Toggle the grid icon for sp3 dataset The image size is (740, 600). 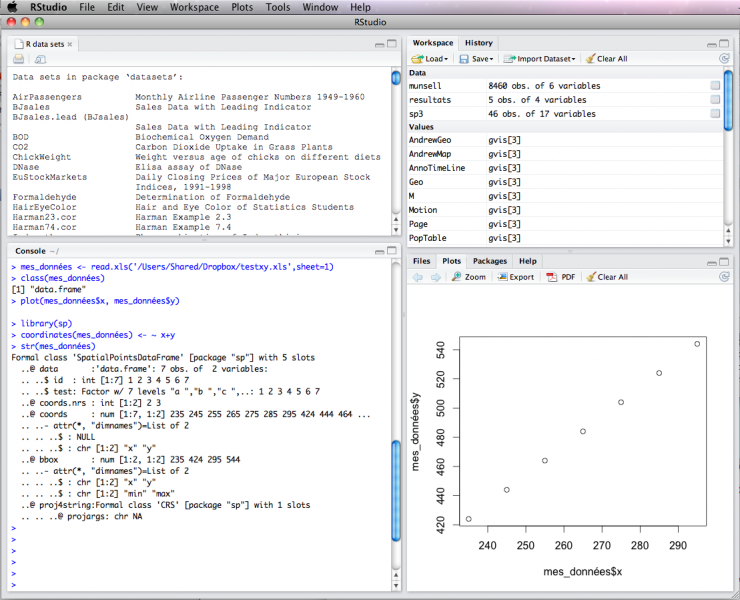tap(714, 114)
